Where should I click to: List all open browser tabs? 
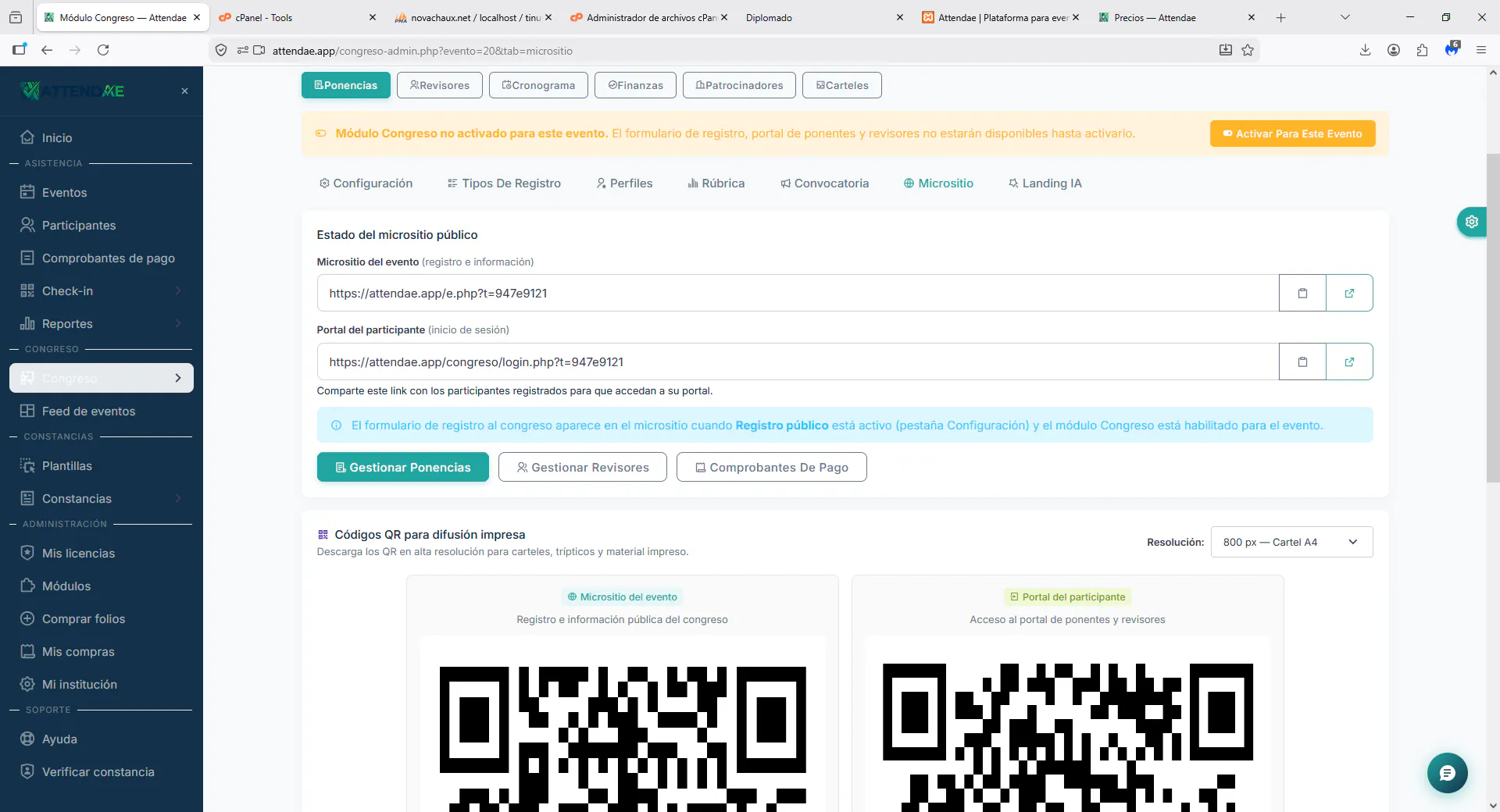[x=1345, y=17]
